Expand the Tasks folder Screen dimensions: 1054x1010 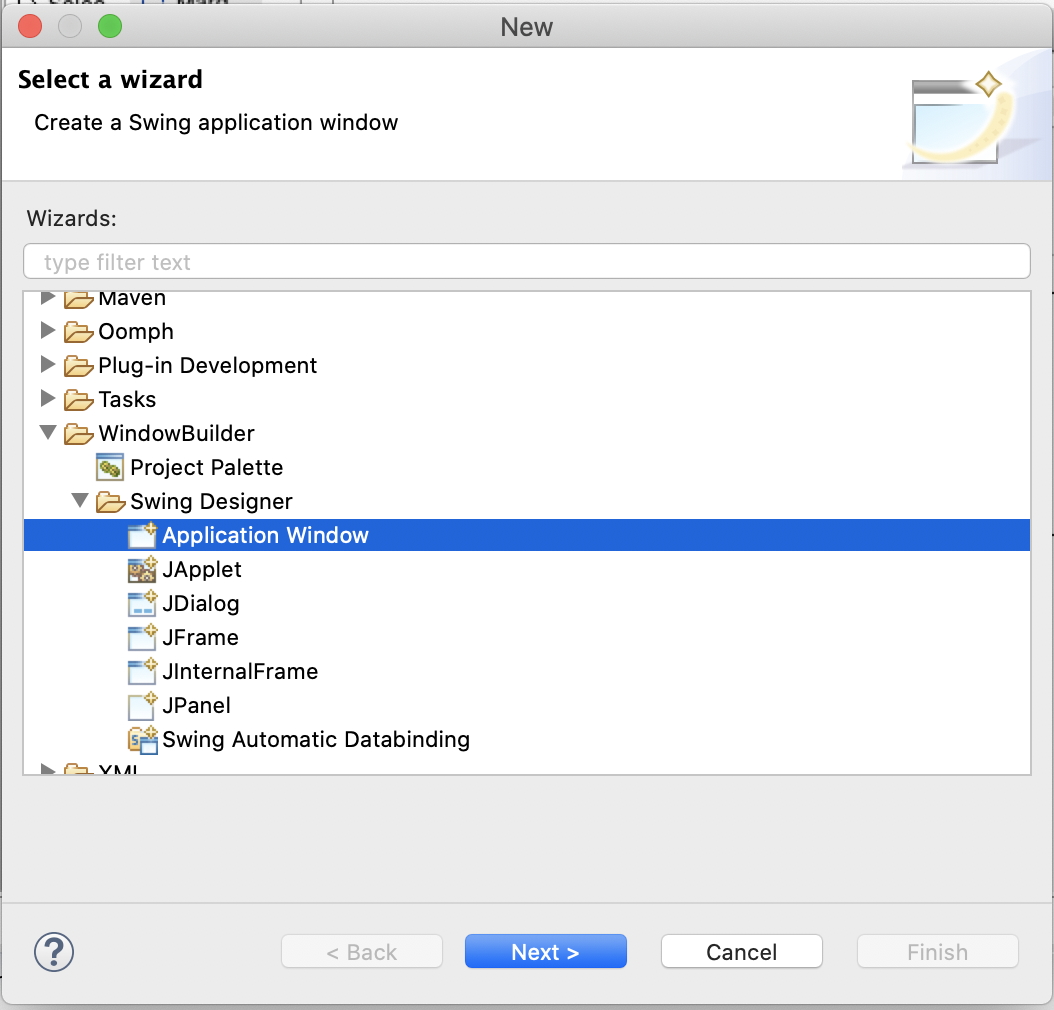(x=48, y=399)
